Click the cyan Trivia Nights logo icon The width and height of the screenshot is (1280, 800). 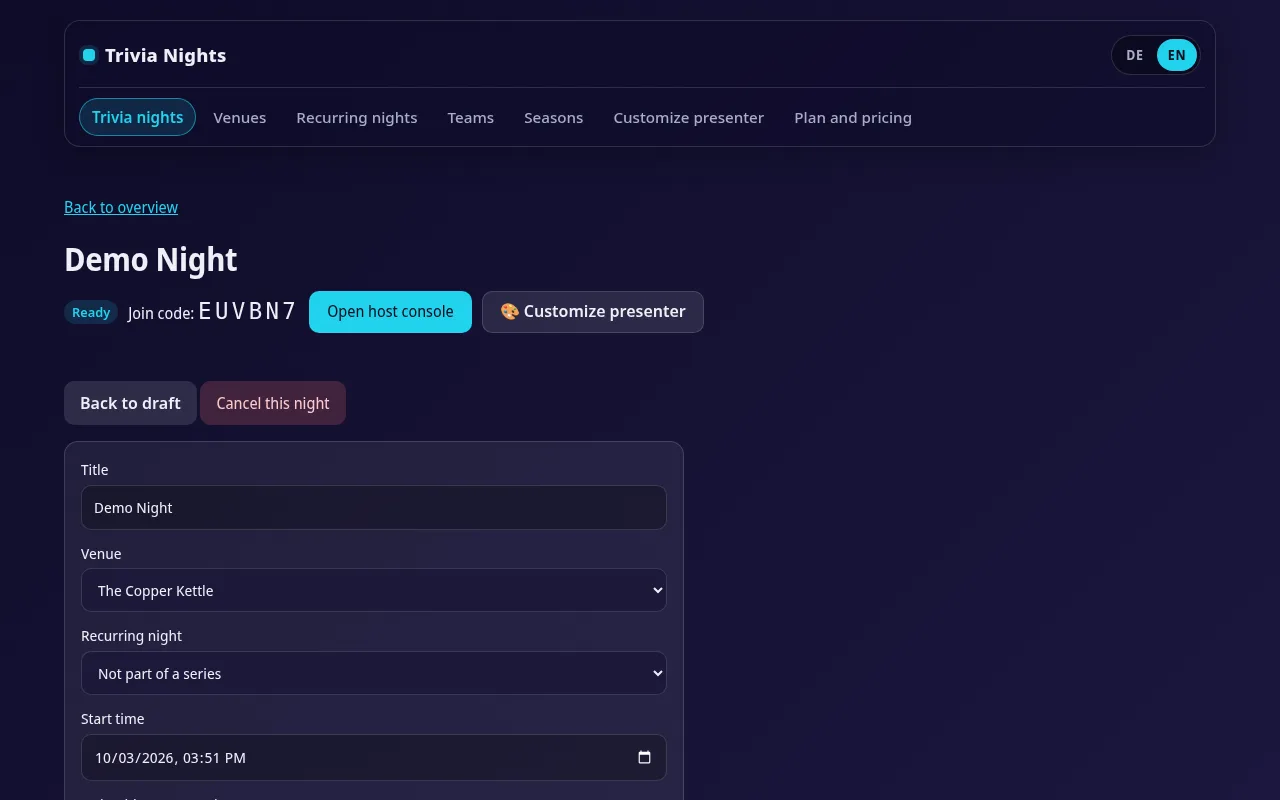pos(89,55)
